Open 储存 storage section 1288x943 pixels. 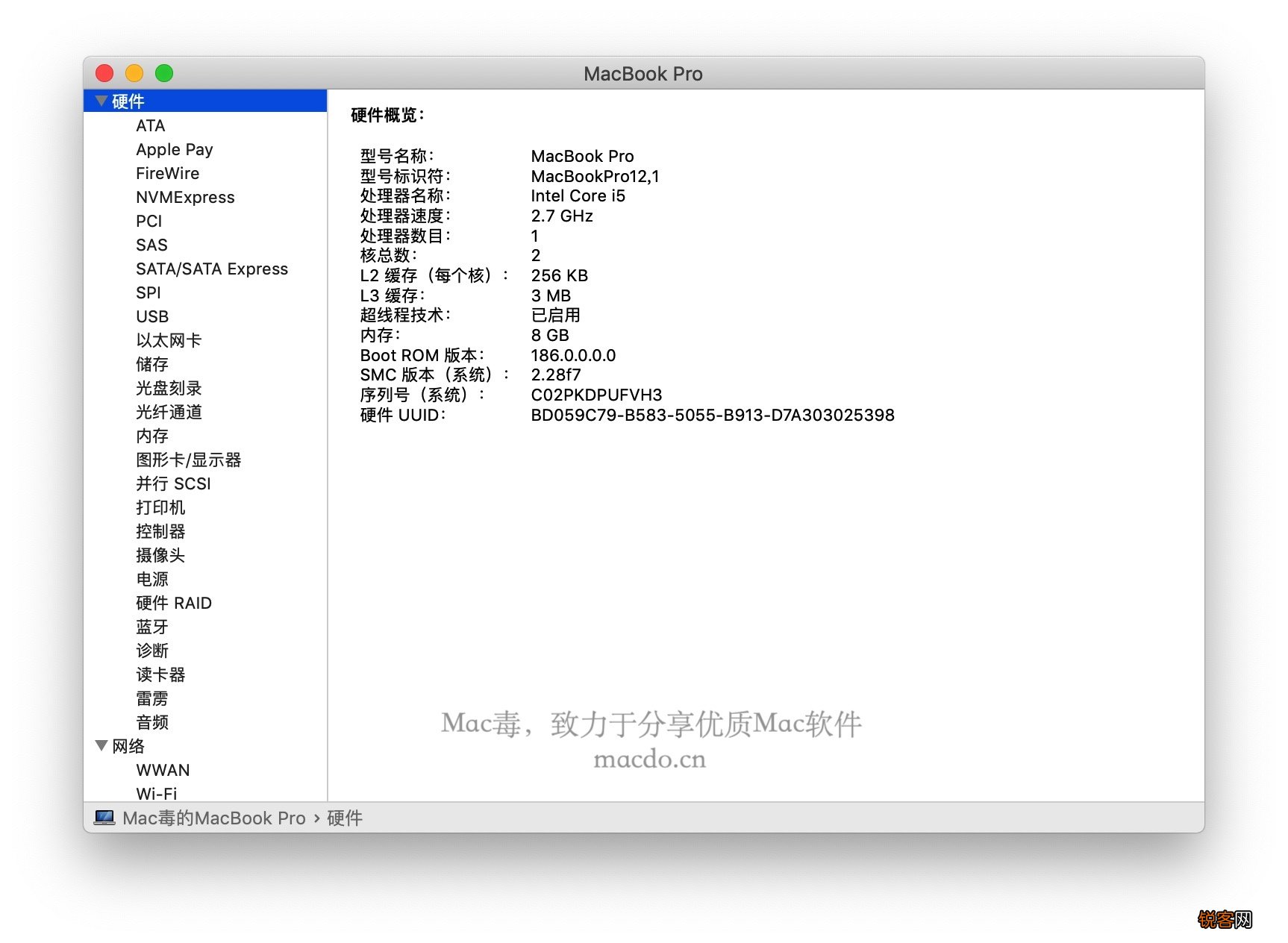(152, 364)
